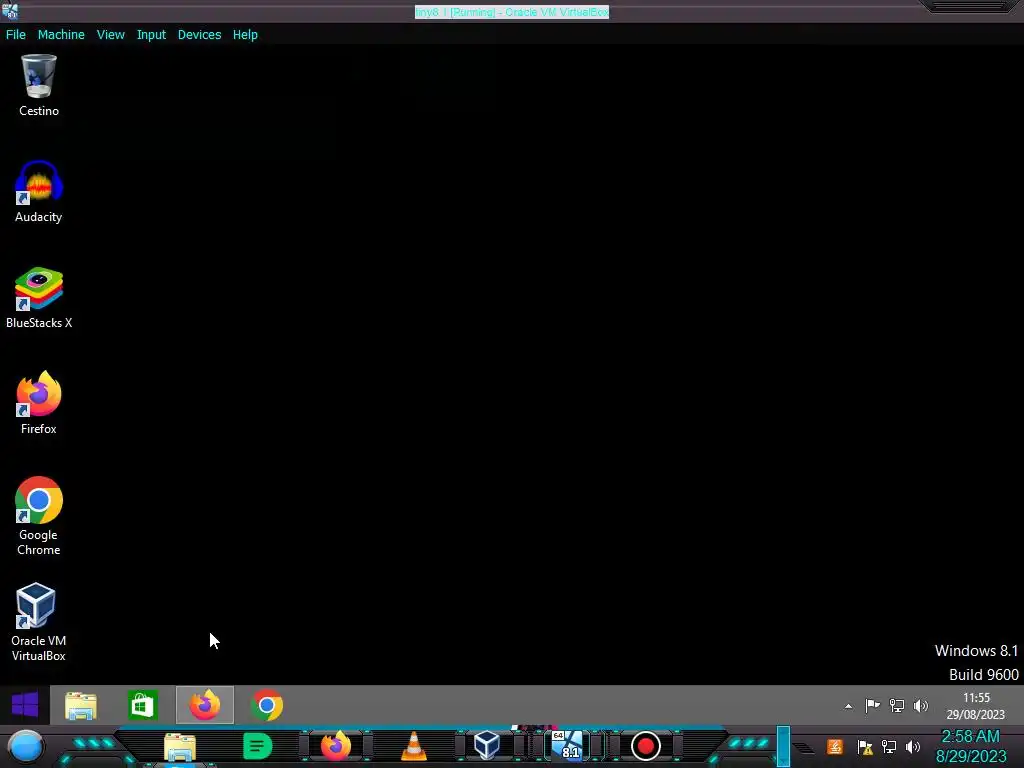Select the Audacity desktop shortcut
This screenshot has width=1024, height=768.
pos(39,192)
